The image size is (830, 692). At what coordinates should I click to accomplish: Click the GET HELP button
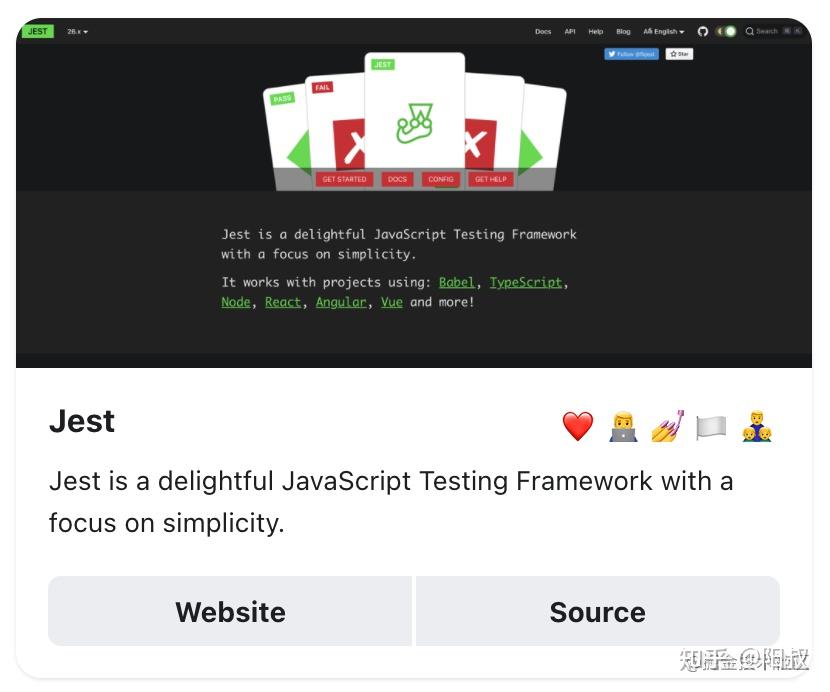[x=491, y=179]
